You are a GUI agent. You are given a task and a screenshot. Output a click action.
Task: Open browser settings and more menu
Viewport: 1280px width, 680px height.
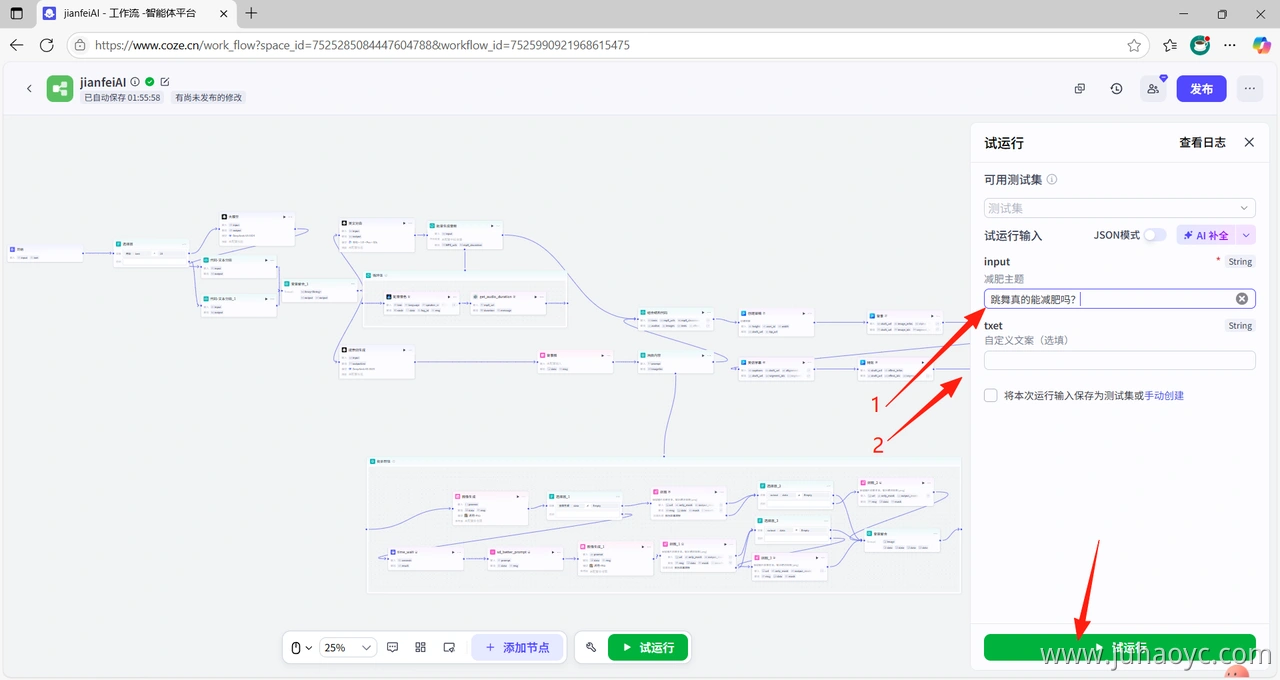coord(1230,45)
